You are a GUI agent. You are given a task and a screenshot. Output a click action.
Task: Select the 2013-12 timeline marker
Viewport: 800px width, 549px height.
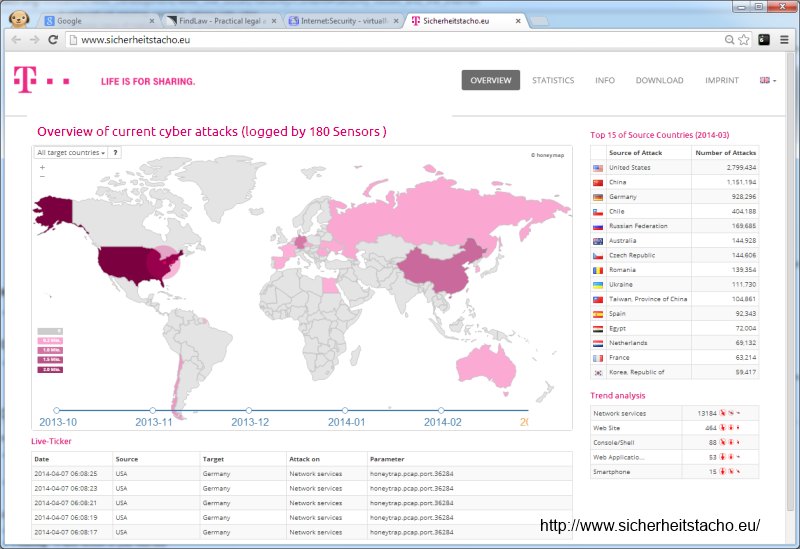pyautogui.click(x=248, y=410)
